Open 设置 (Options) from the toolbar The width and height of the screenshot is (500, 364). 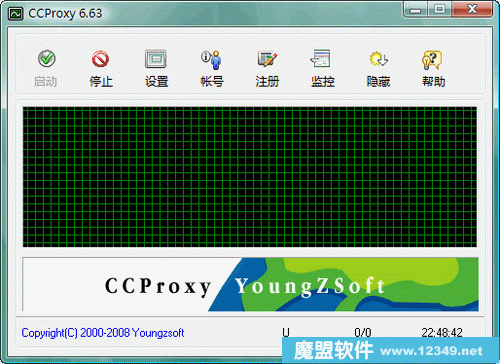156,59
